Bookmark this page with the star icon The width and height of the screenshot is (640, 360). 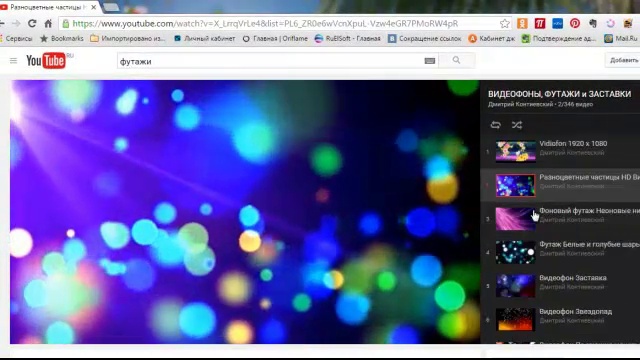tap(505, 24)
